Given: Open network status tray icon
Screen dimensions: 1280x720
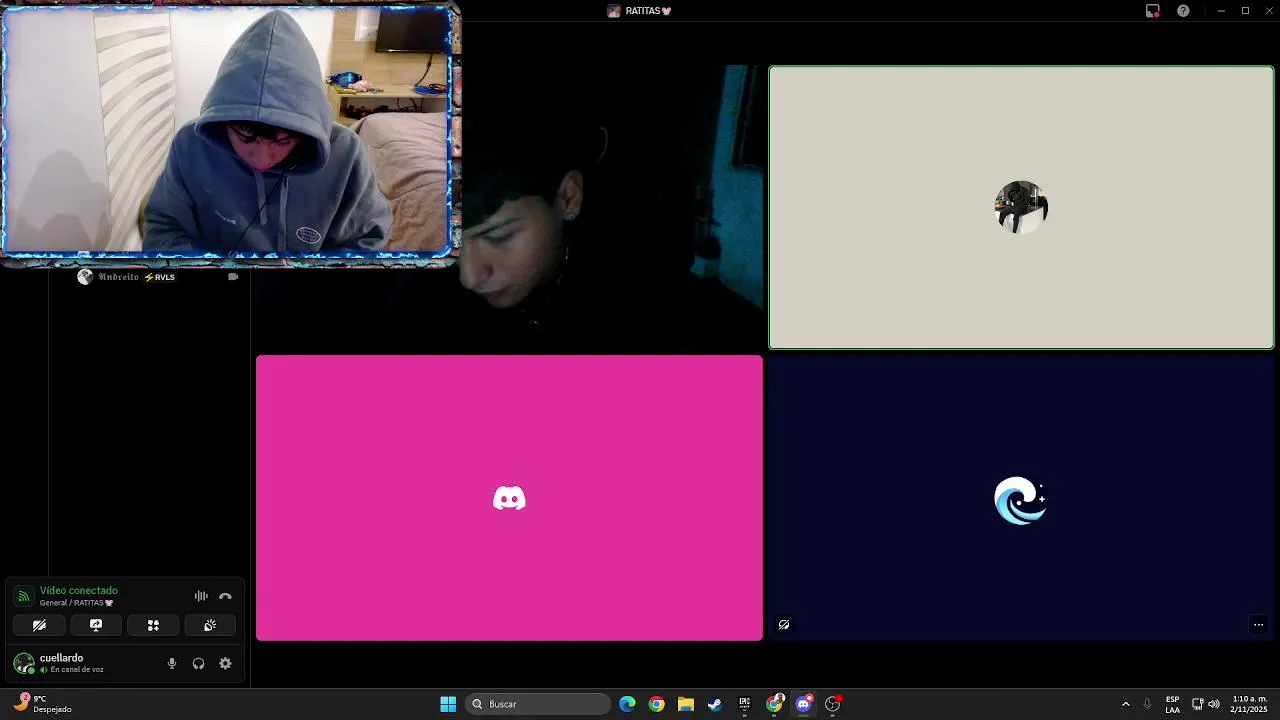Looking at the screenshot, I should pyautogui.click(x=1197, y=704).
